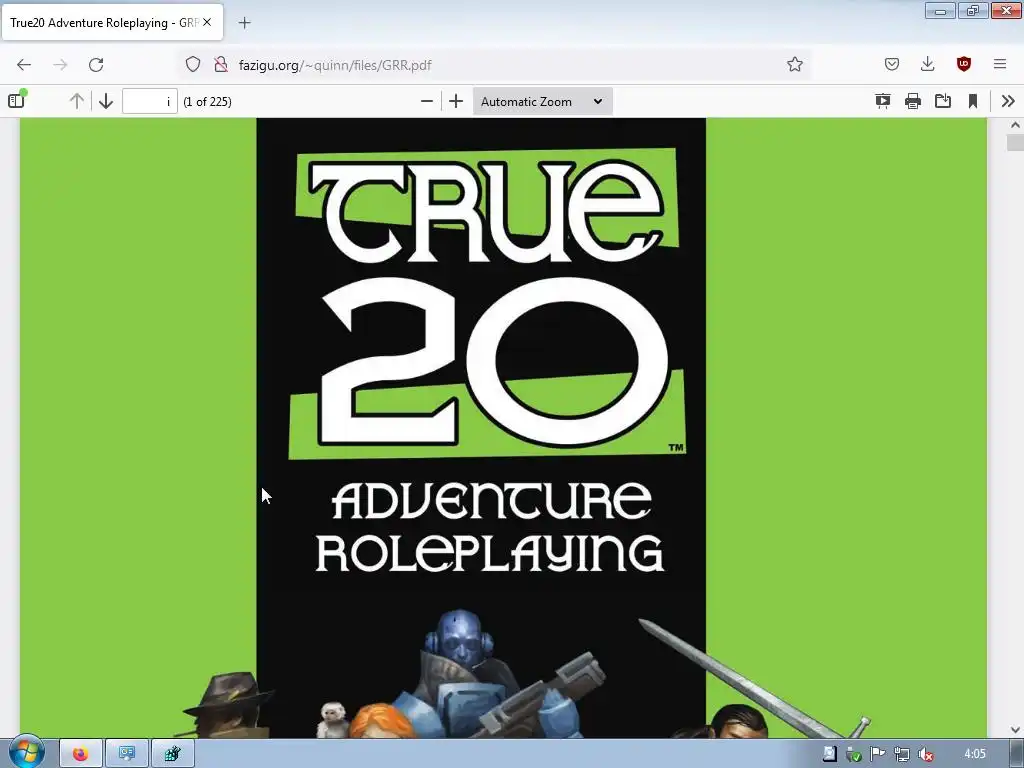Viewport: 1024px width, 768px height.
Task: Open a new browser tab
Action: (244, 23)
